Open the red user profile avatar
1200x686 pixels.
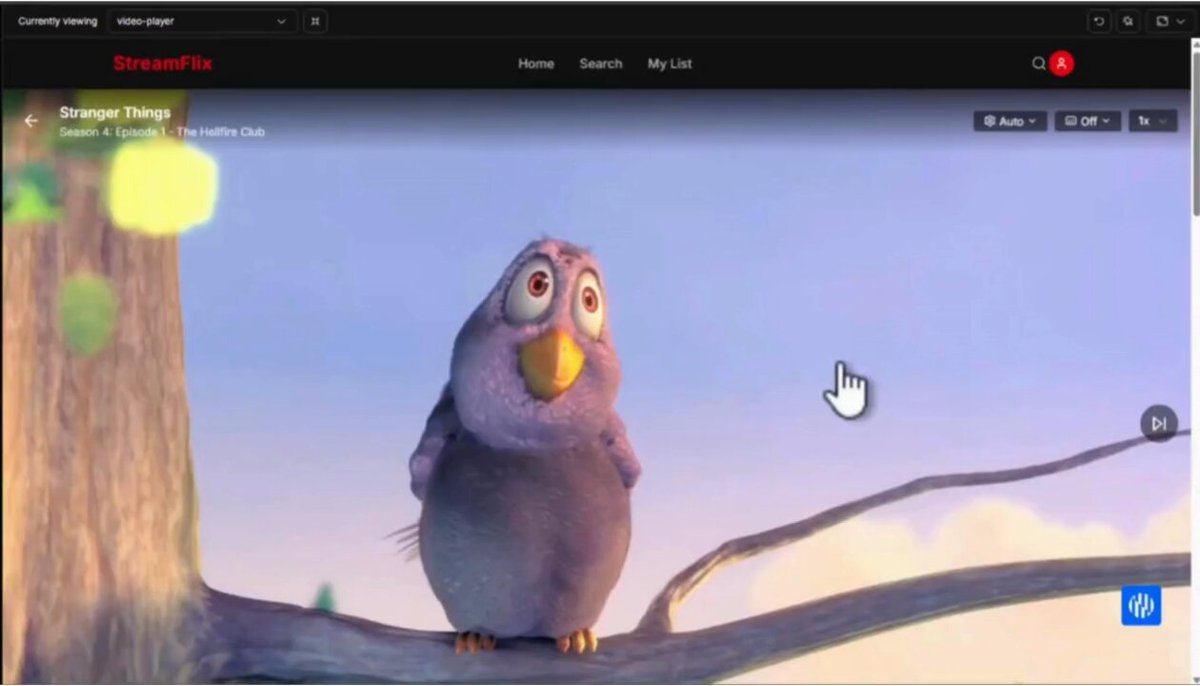pyautogui.click(x=1061, y=63)
